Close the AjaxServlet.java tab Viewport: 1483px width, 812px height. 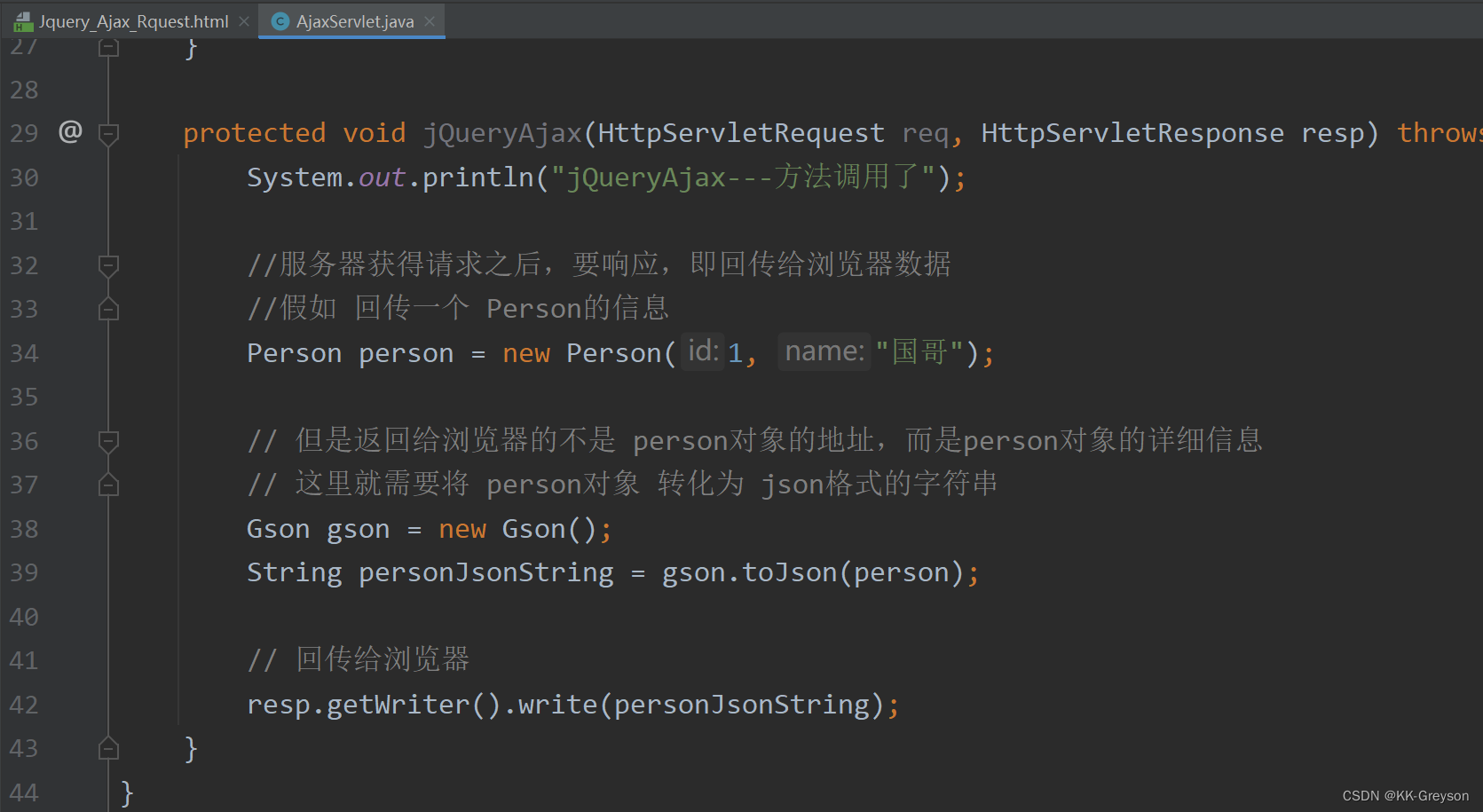point(430,21)
